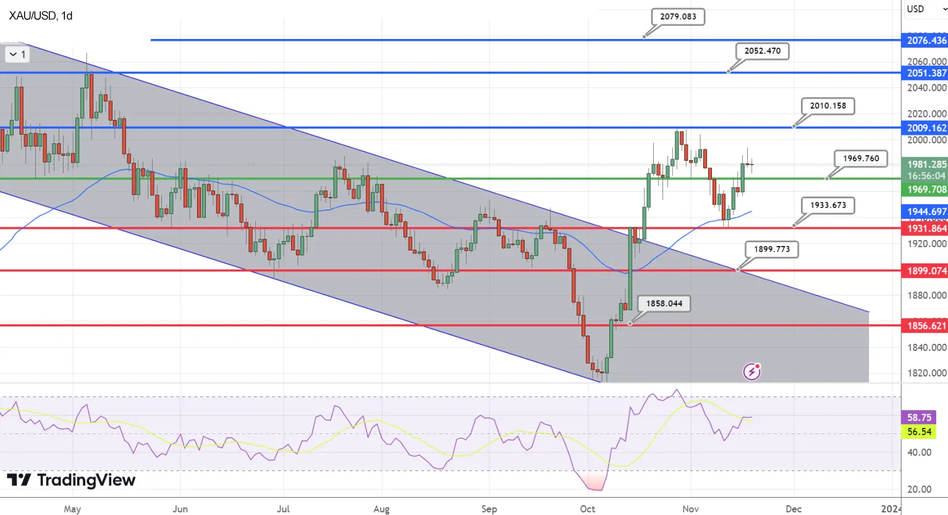Click the purple lightning events icon
Image resolution: width=948 pixels, height=515 pixels.
pos(753,372)
